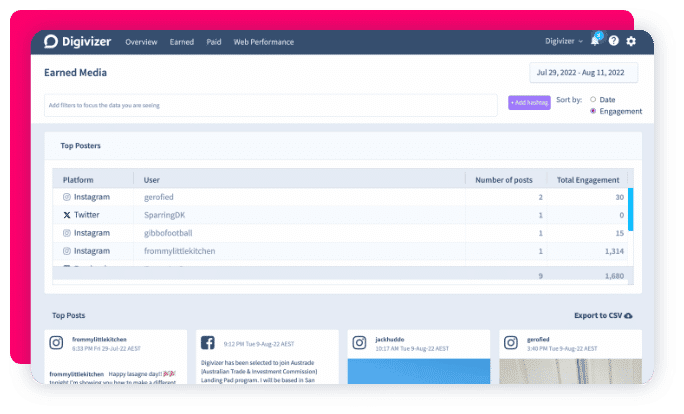Screen dimensions: 684x414
Task: Switch to the Overview tab
Action: click(x=141, y=42)
